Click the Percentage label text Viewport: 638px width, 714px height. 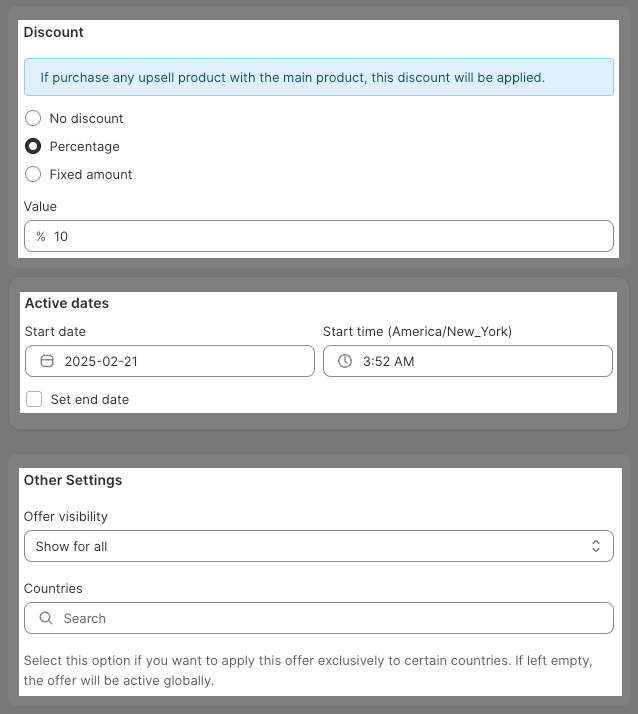(85, 147)
